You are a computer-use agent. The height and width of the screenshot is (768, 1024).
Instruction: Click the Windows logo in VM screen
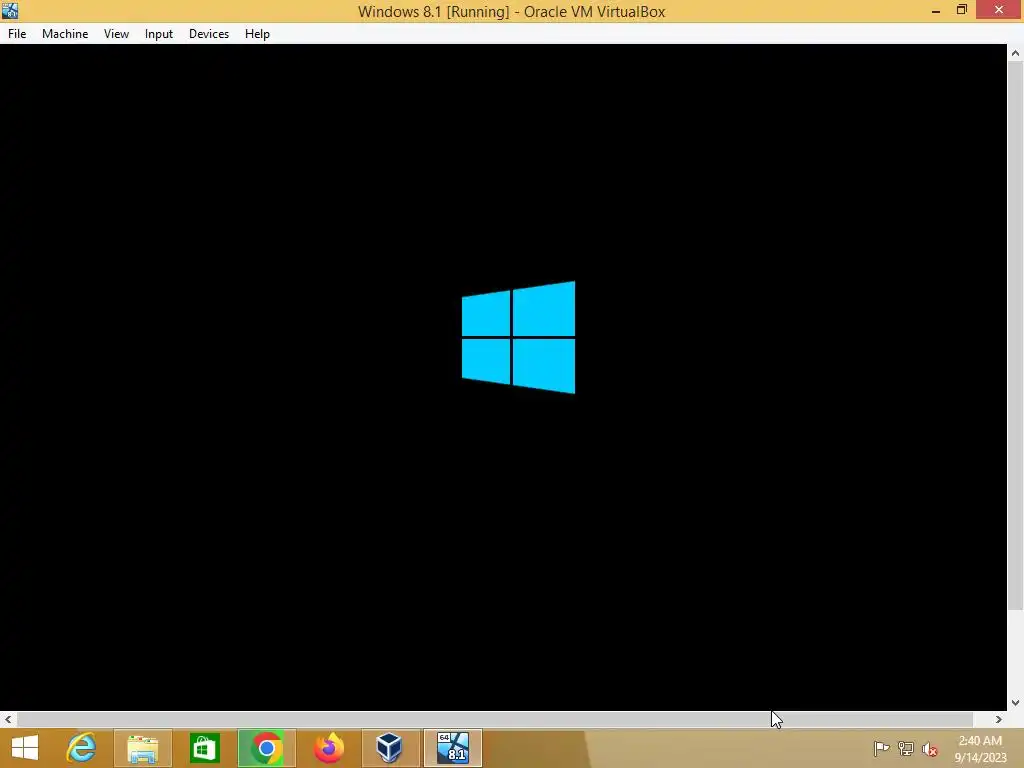[519, 338]
